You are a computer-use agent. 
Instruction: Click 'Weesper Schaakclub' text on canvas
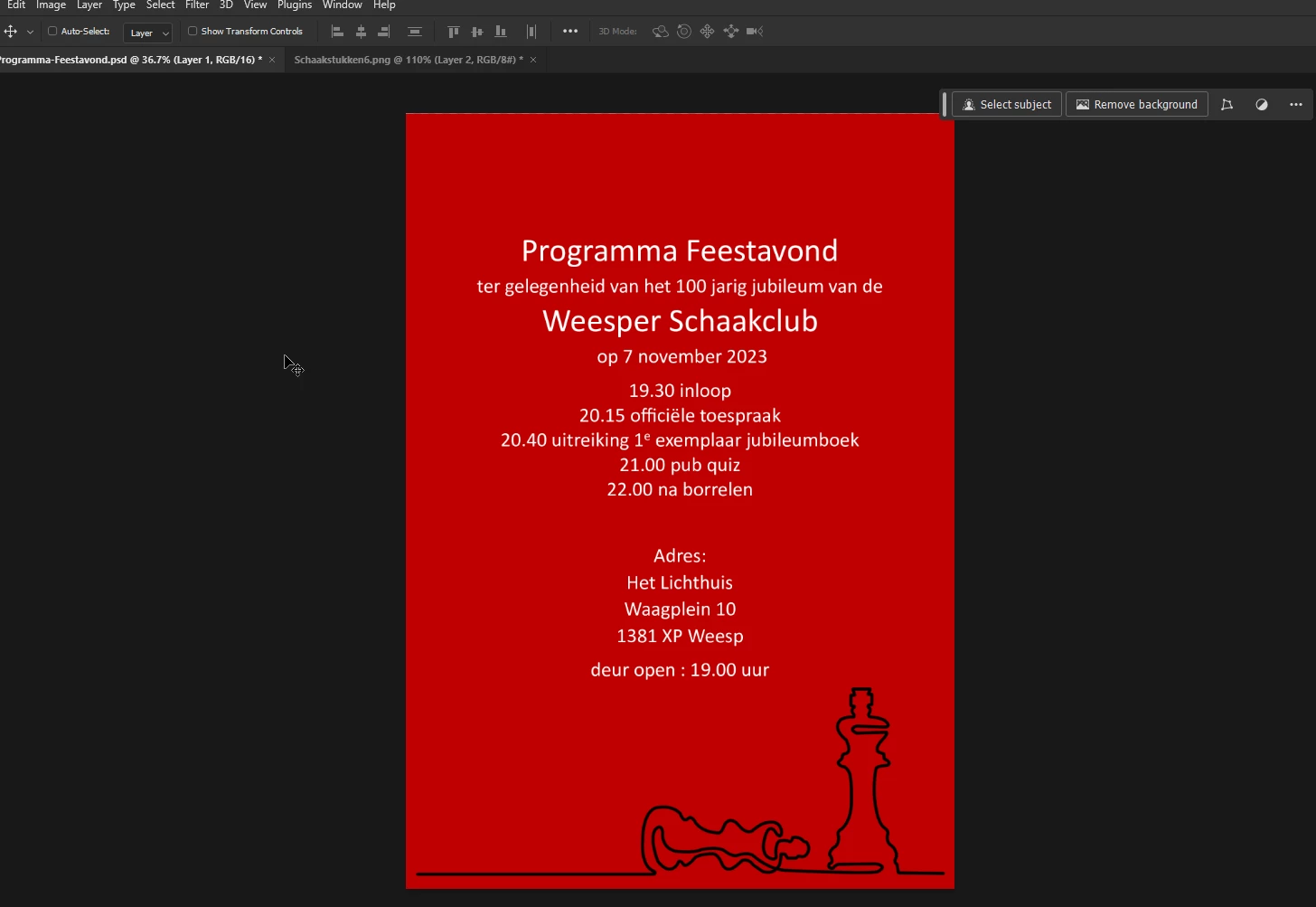[x=680, y=321]
